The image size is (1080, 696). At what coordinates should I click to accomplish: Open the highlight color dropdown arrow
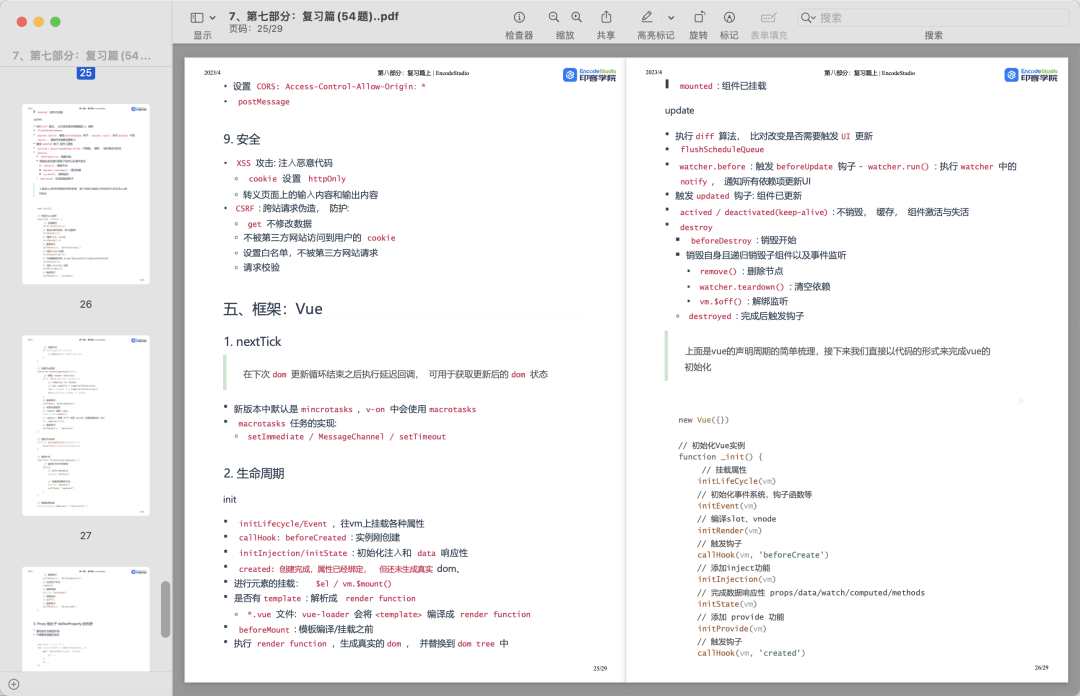pos(671,18)
